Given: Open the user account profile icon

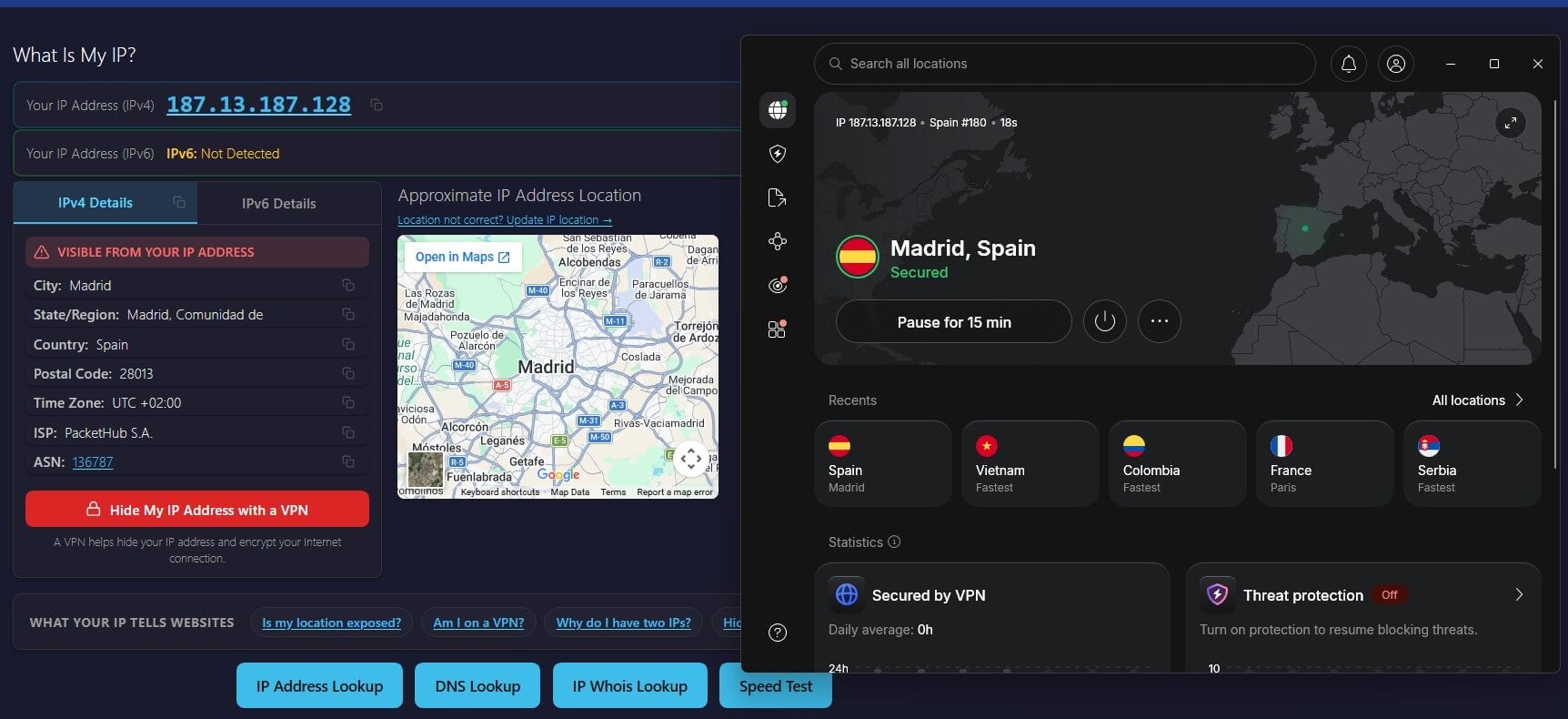Looking at the screenshot, I should 1396,64.
